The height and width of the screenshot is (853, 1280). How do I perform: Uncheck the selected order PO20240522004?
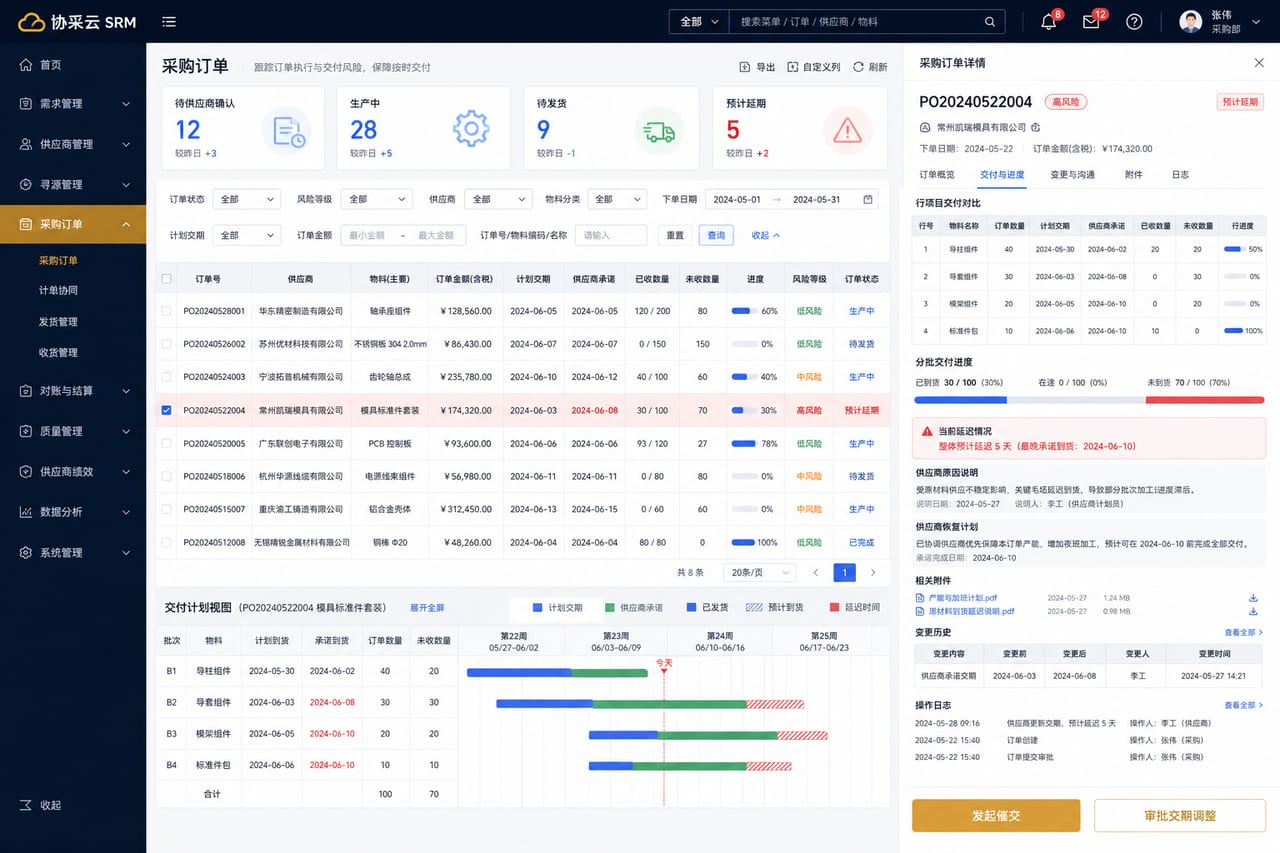click(167, 410)
